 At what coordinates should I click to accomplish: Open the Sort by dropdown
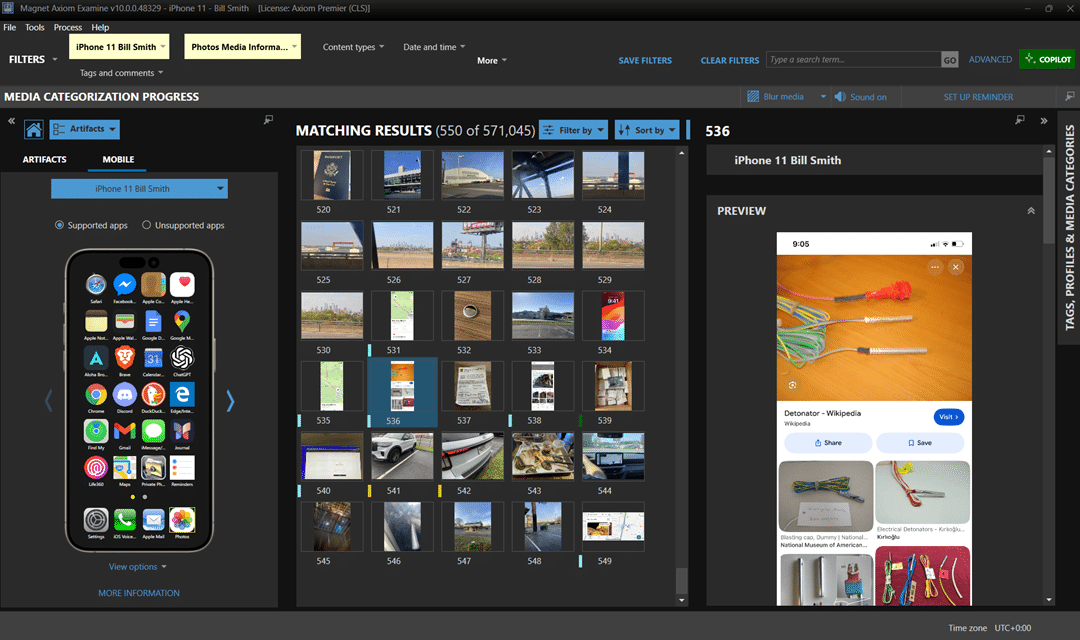tap(647, 130)
